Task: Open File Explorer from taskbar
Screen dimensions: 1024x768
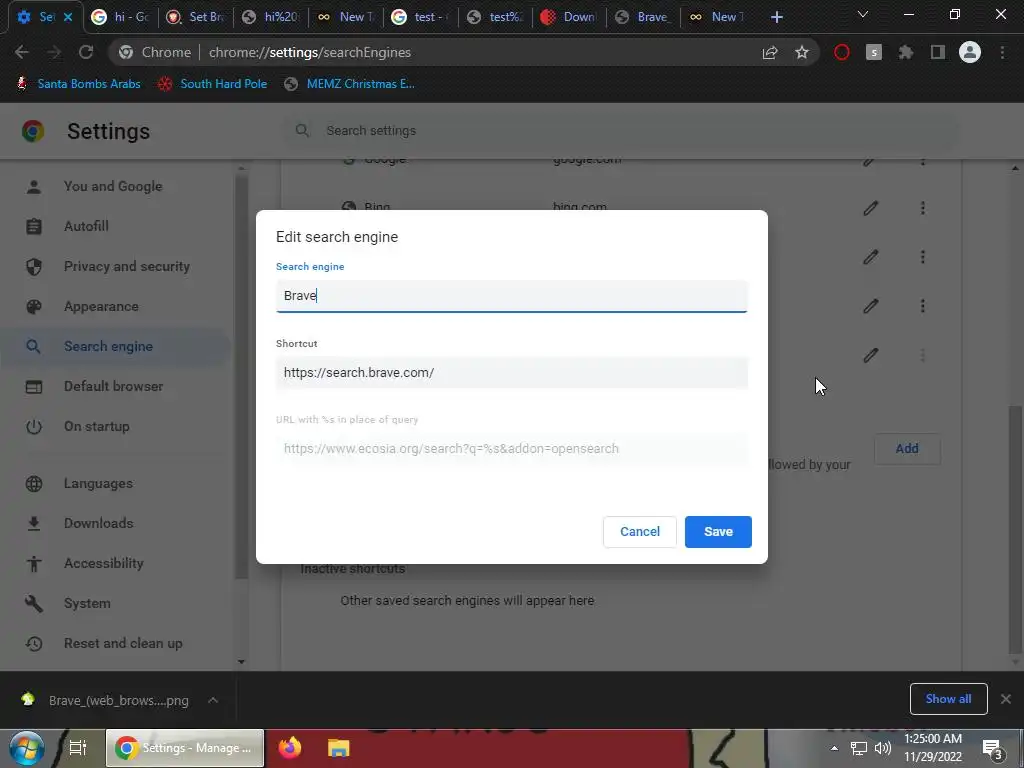Action: pyautogui.click(x=338, y=748)
